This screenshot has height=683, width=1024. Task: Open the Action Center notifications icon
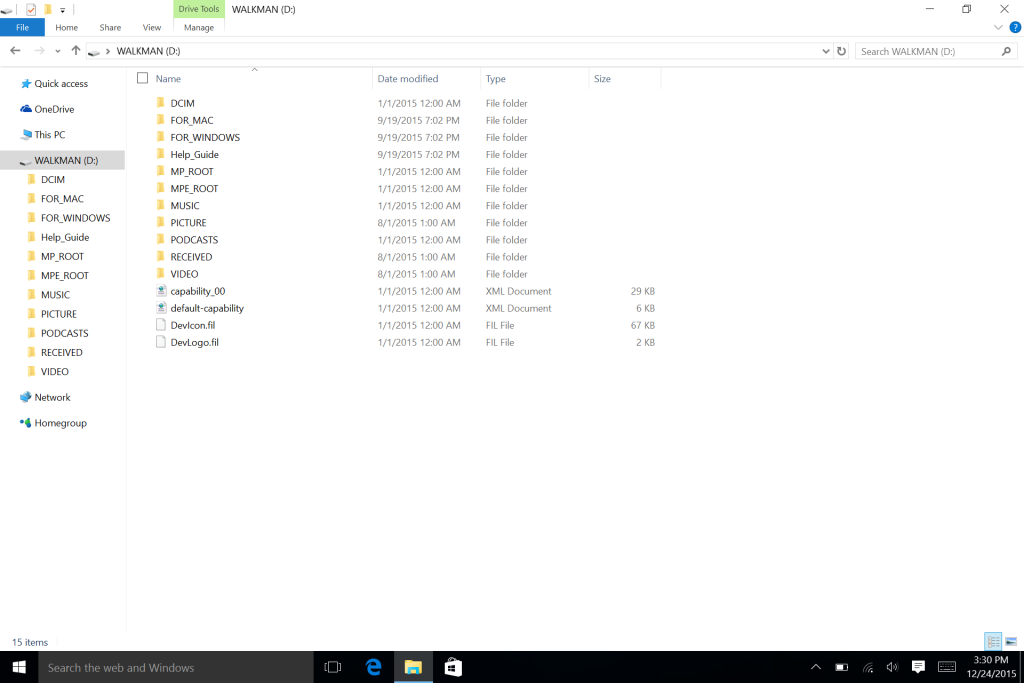[x=918, y=667]
